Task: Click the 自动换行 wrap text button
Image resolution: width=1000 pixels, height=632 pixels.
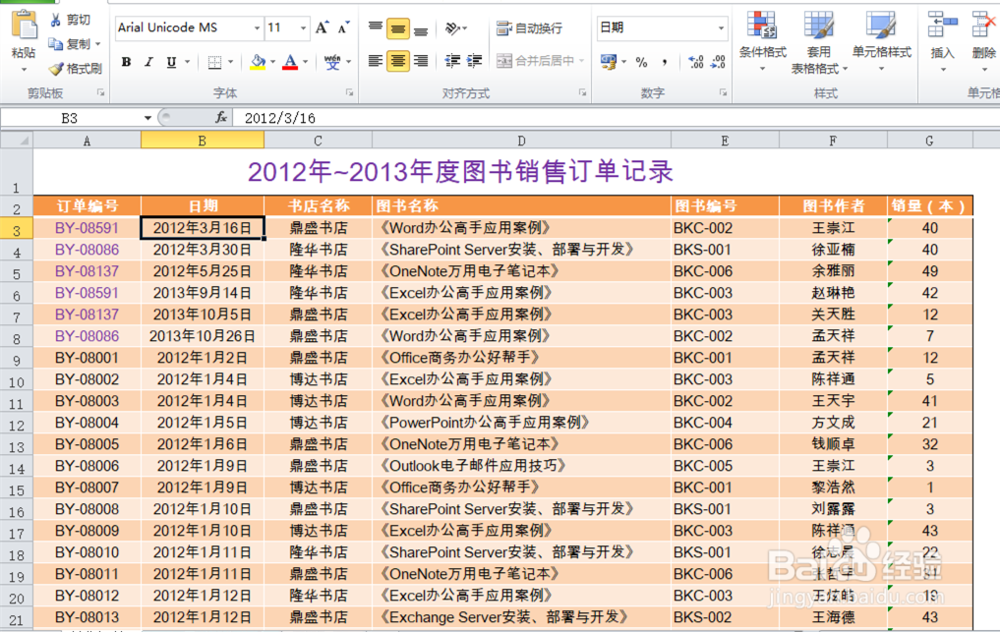Action: (x=529, y=28)
